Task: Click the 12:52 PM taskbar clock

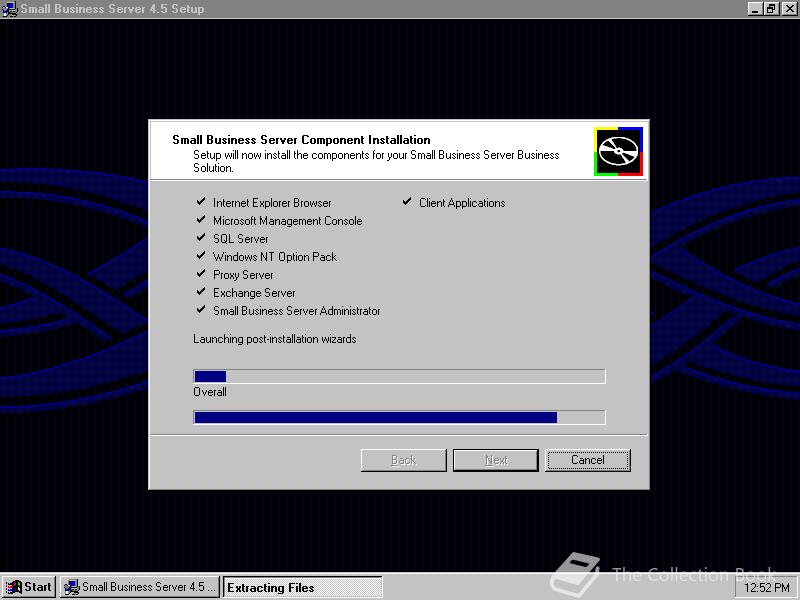Action: coord(767,587)
